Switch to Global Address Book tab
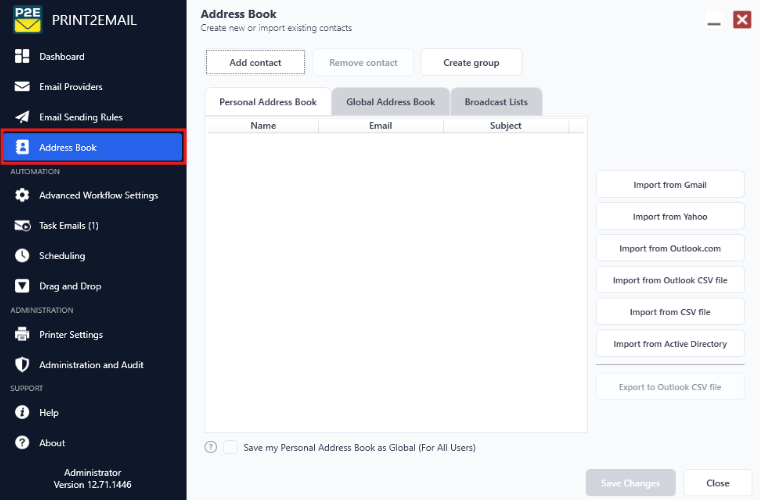Image resolution: width=760 pixels, height=500 pixels. click(x=390, y=102)
